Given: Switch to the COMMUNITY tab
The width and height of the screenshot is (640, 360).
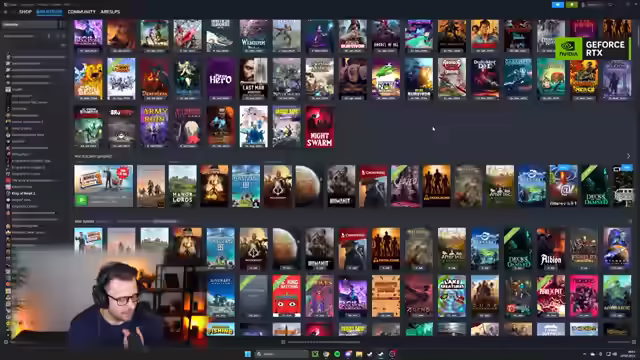Looking at the screenshot, I should [x=82, y=12].
